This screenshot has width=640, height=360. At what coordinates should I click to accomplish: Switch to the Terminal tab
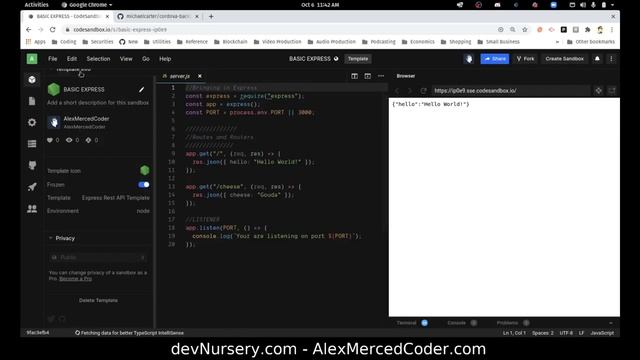[x=411, y=323]
